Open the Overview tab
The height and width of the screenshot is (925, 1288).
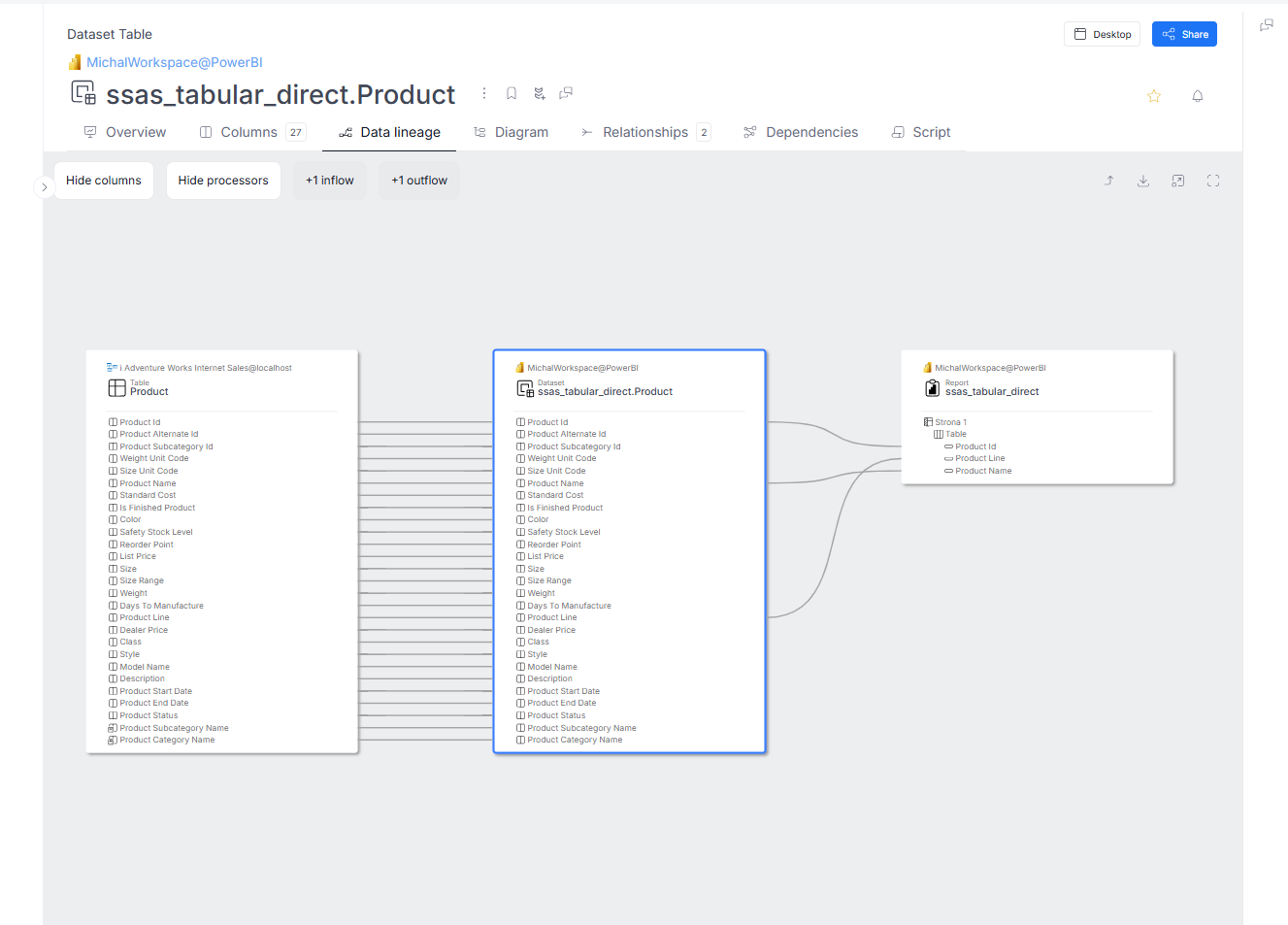[125, 132]
